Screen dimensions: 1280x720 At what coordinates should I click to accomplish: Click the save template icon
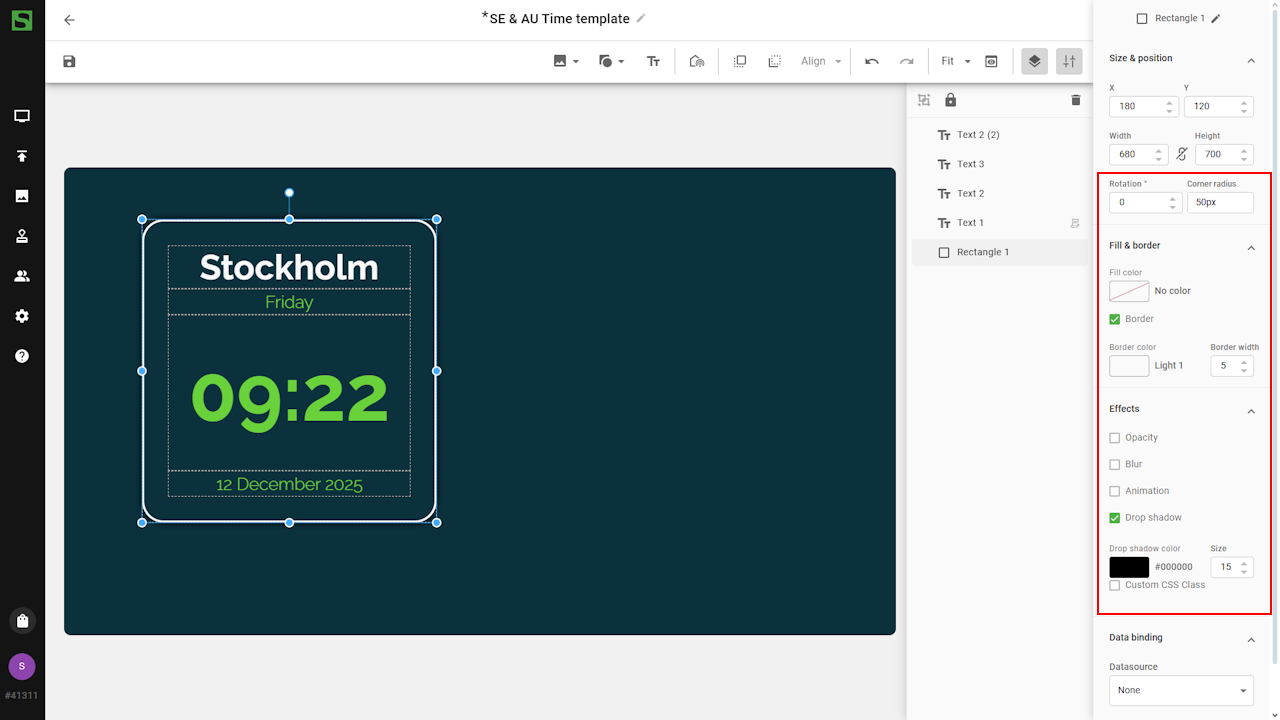click(x=69, y=61)
